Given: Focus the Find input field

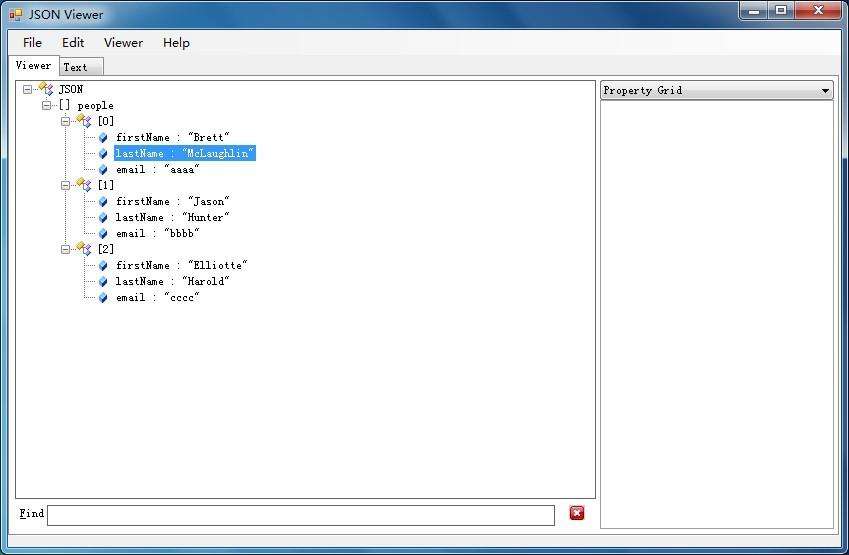Looking at the screenshot, I should (x=301, y=515).
